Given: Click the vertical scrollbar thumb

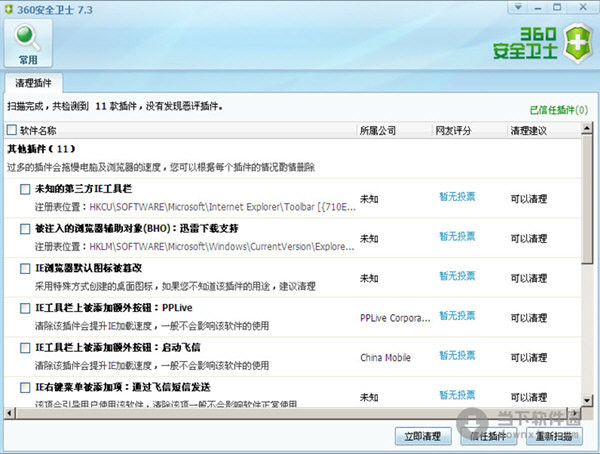Looking at the screenshot, I should tap(587, 199).
